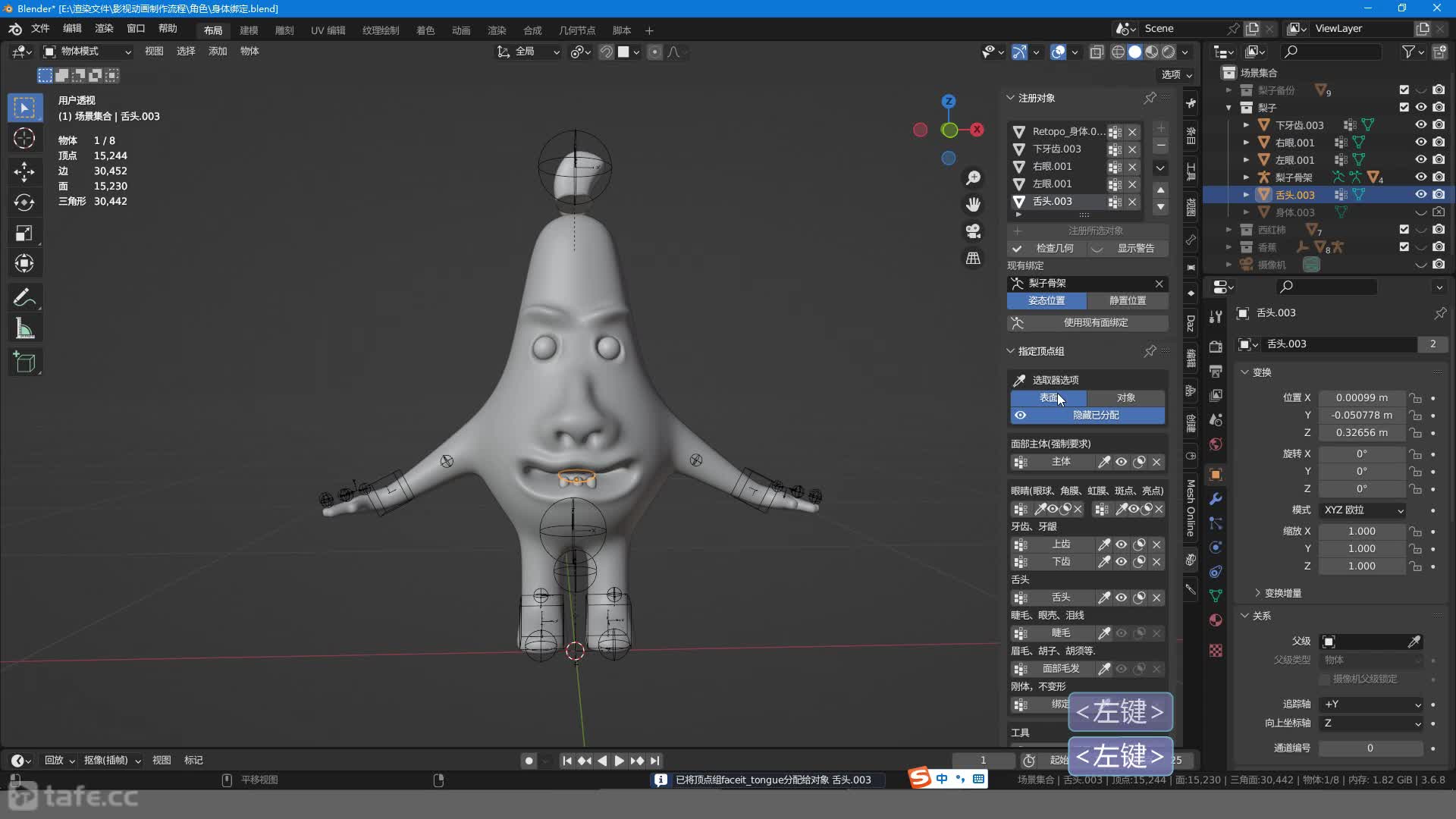Toggle camera view icon

[x=973, y=231]
